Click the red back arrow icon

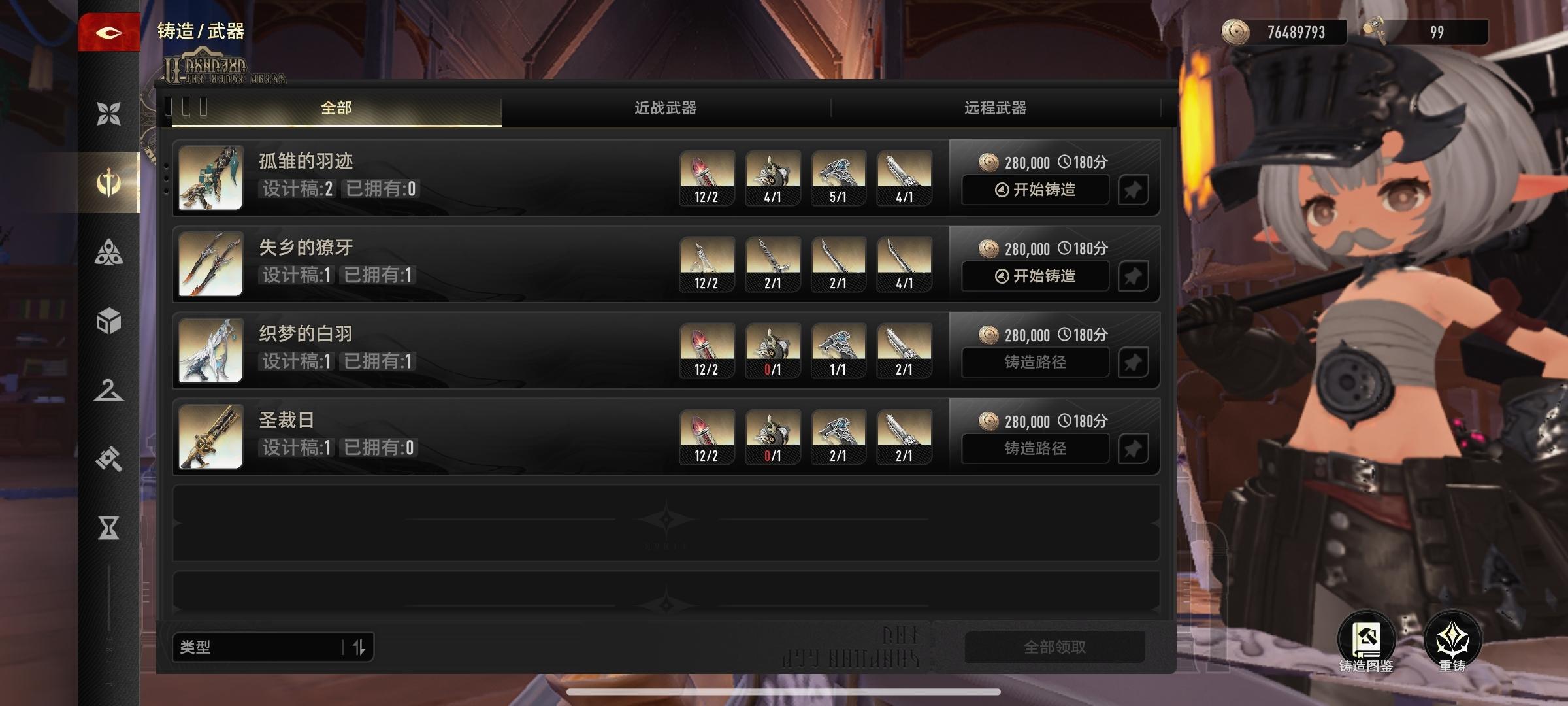108,32
